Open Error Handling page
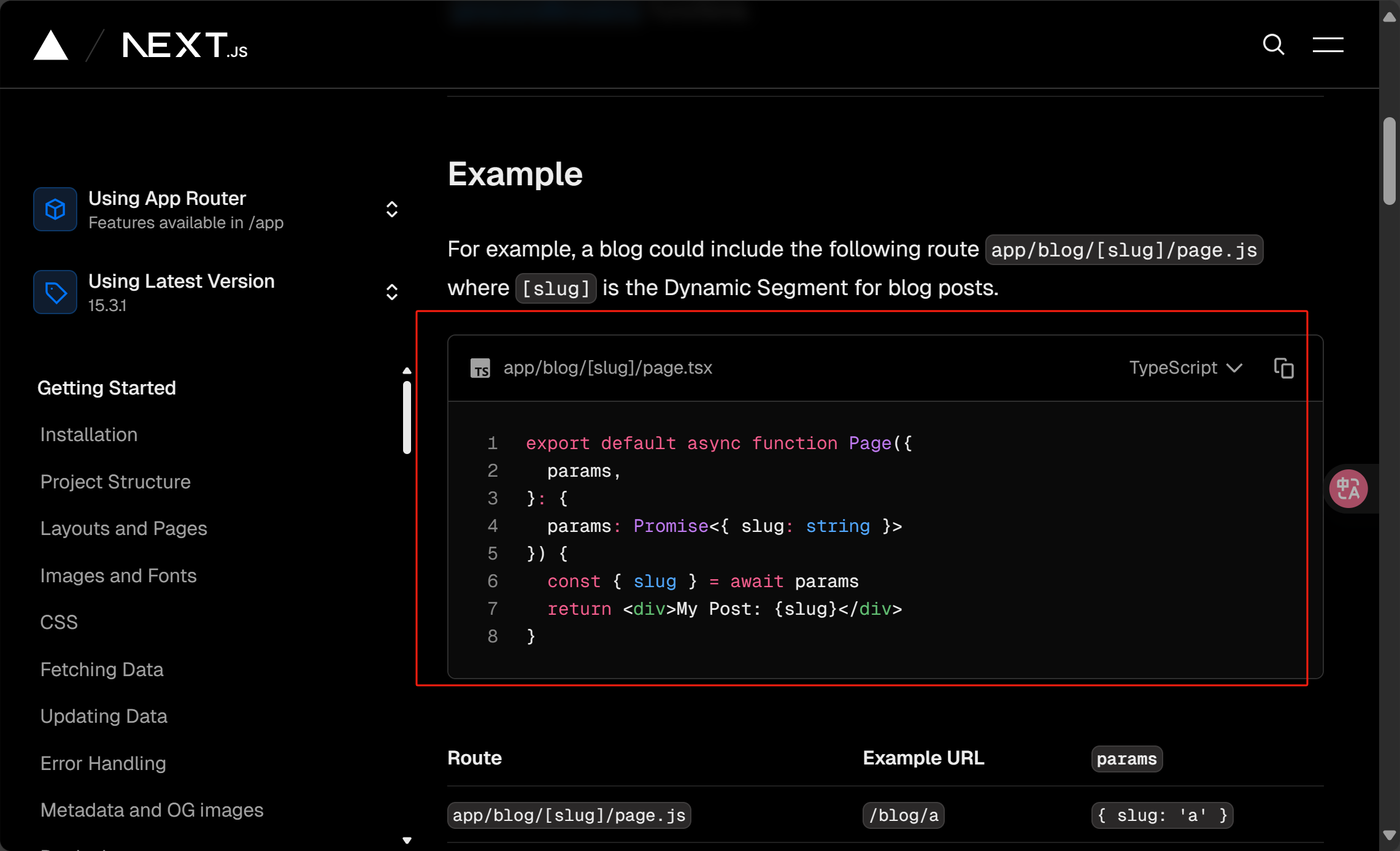1400x851 pixels. point(103,763)
